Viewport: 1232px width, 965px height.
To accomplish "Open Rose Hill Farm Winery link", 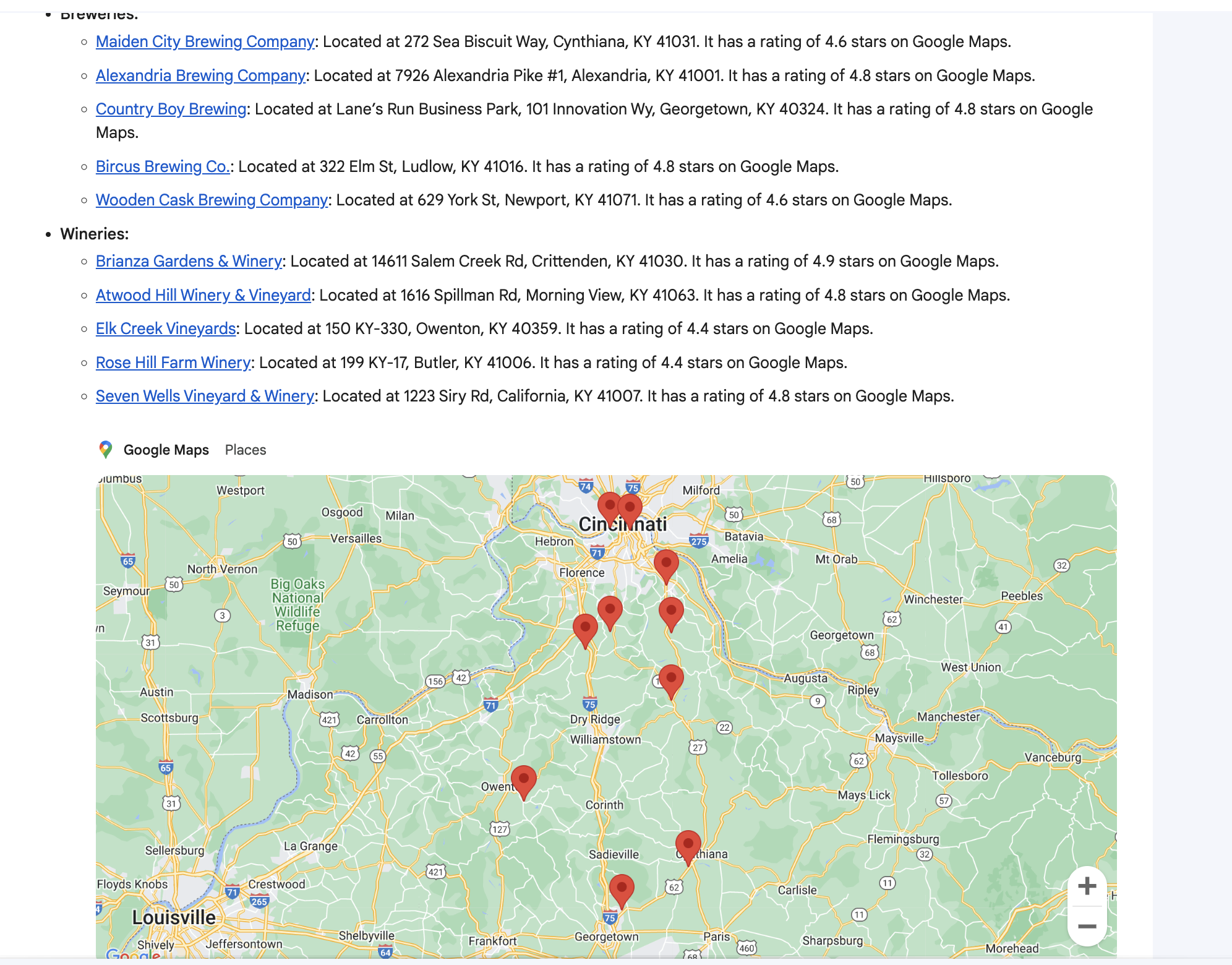I will coord(173,362).
